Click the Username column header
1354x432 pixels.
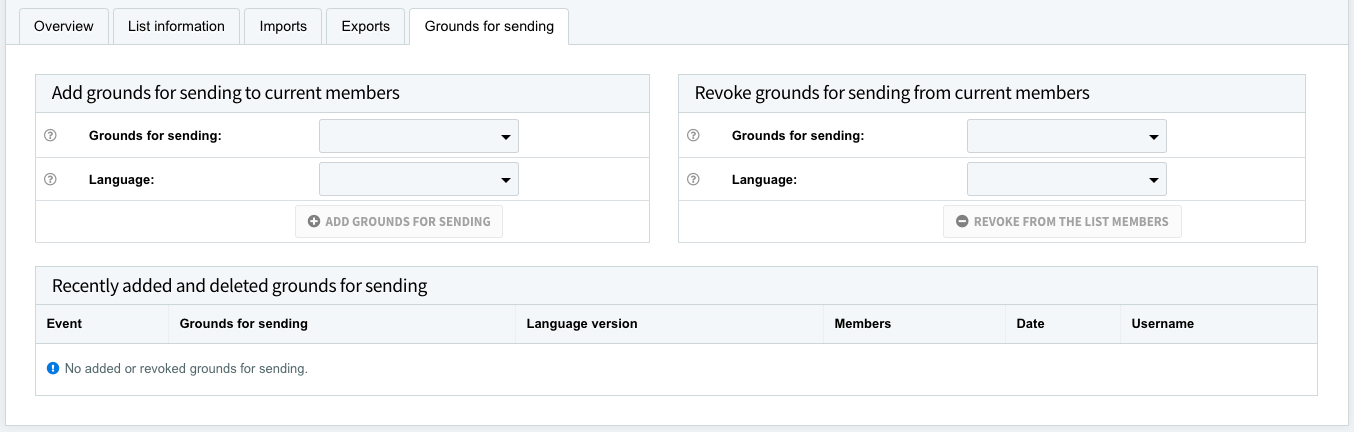(x=1162, y=324)
